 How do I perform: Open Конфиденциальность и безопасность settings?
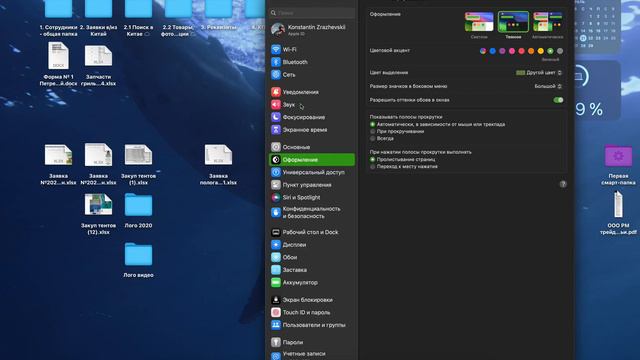pyautogui.click(x=312, y=212)
